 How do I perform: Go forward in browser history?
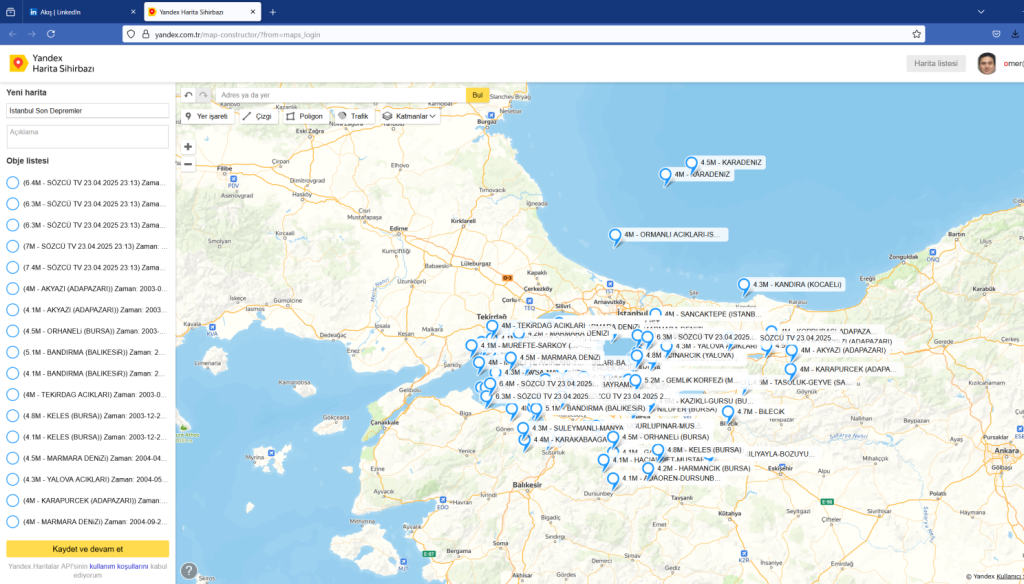(32, 34)
